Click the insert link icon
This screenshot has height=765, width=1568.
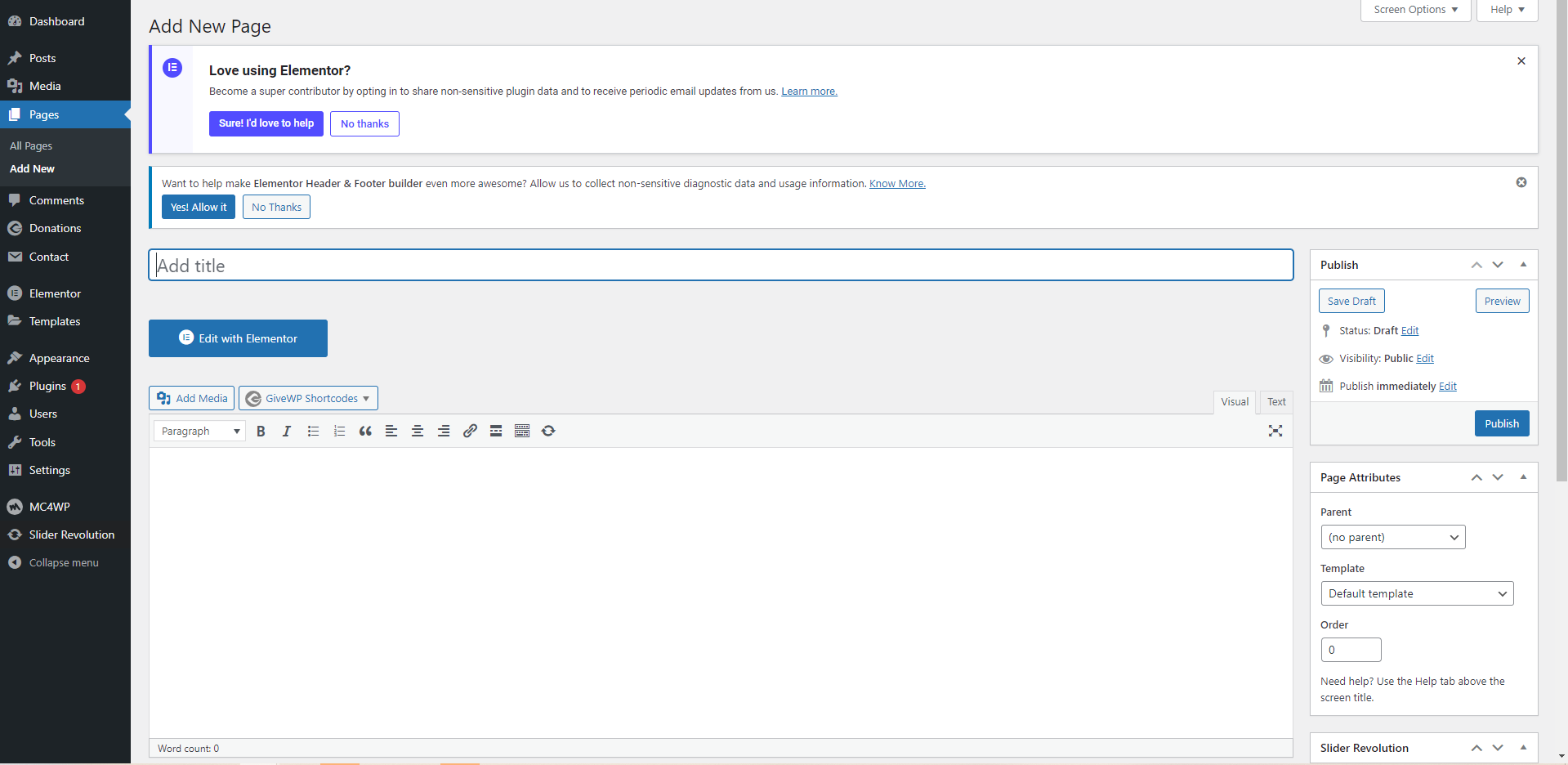click(470, 432)
